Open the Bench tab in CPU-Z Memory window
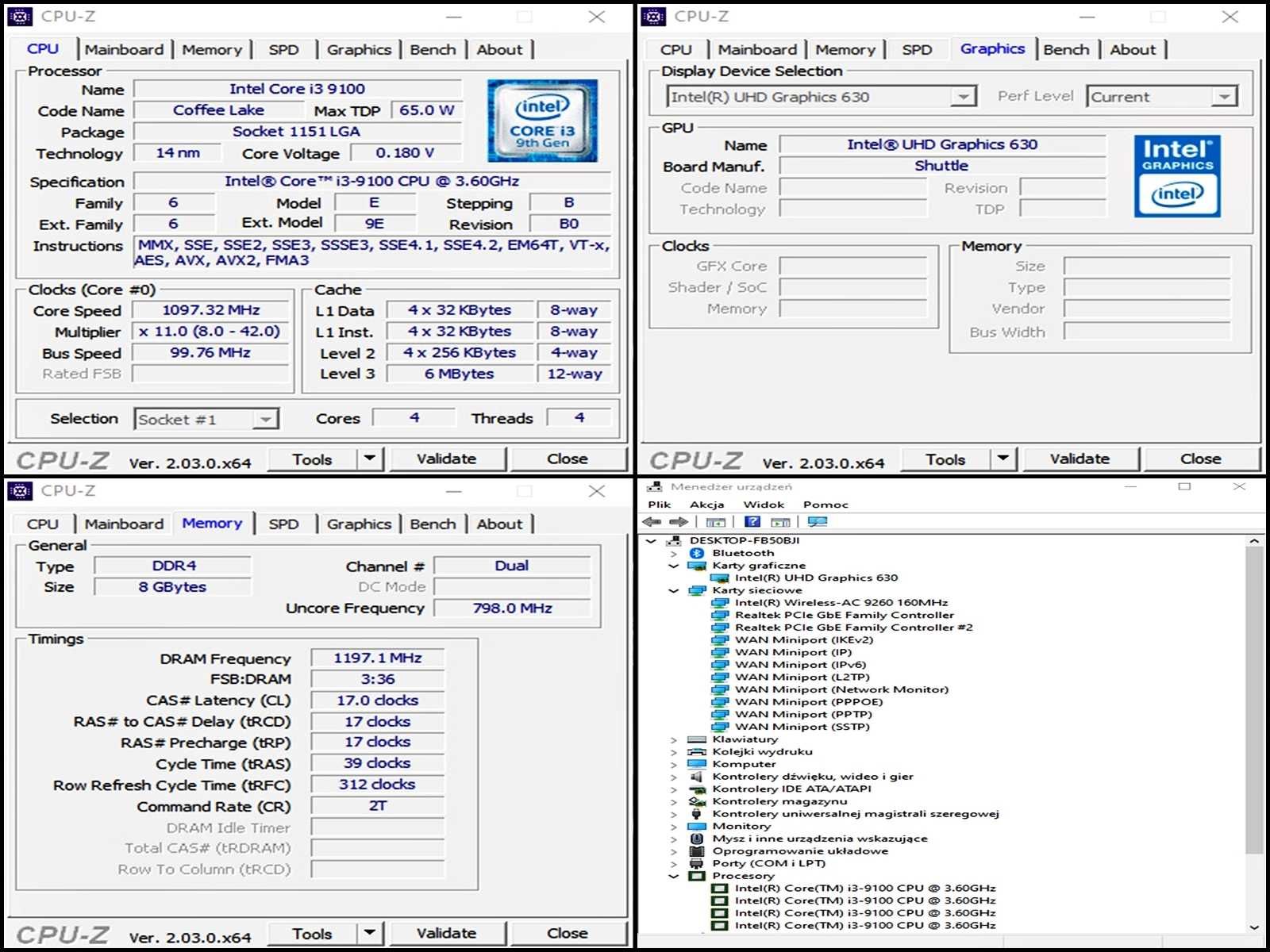This screenshot has width=1270, height=952. click(433, 524)
